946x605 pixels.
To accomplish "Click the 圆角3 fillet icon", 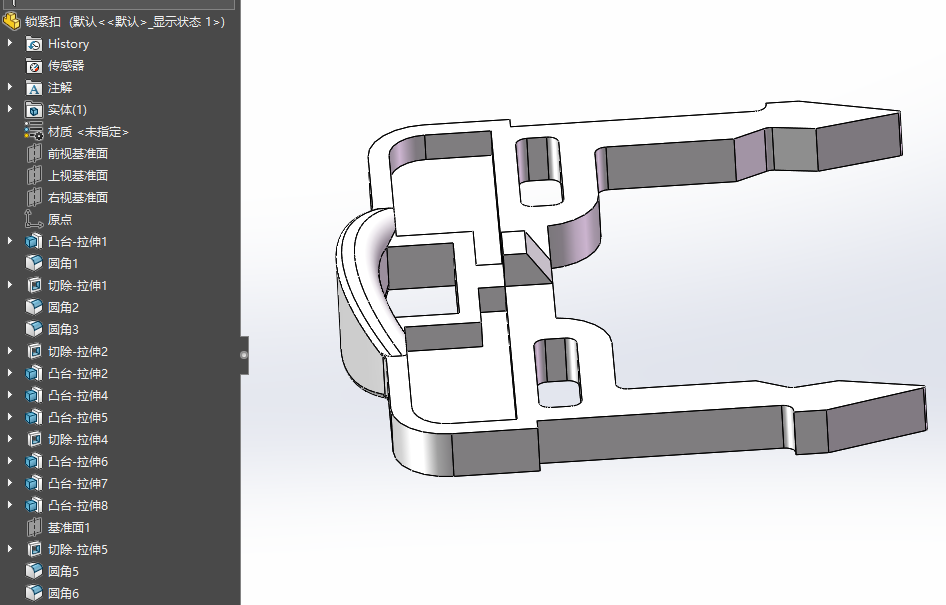I will pos(34,329).
